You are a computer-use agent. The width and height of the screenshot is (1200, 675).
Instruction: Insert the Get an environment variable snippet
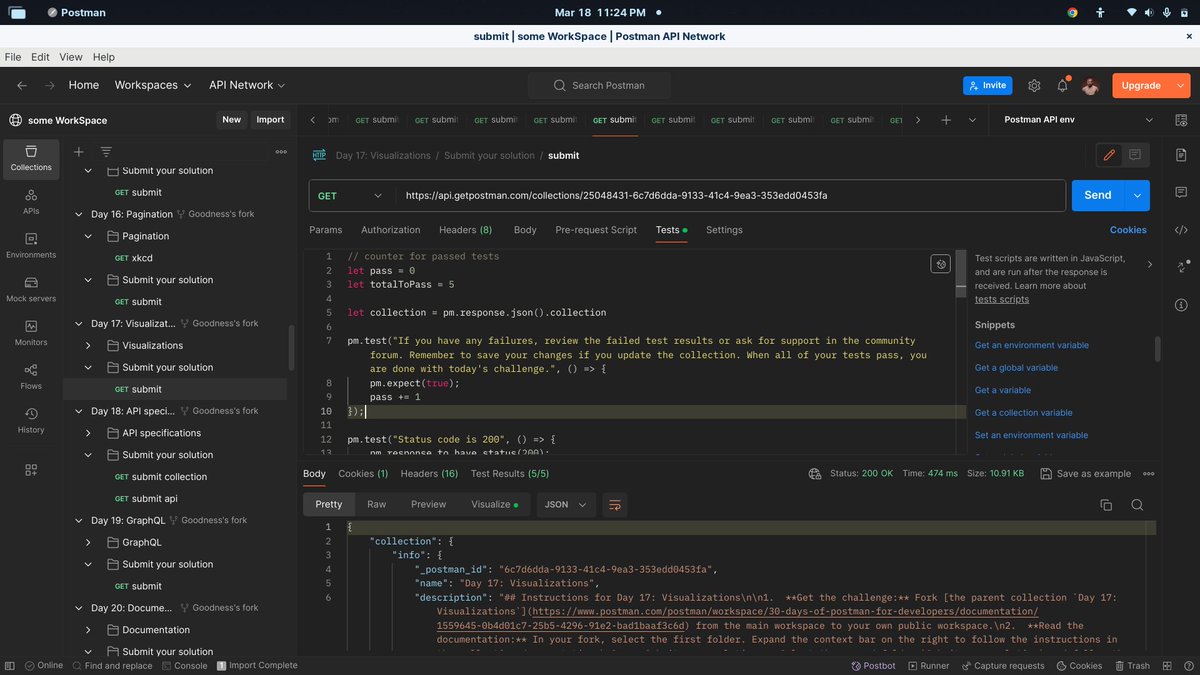[1032, 345]
